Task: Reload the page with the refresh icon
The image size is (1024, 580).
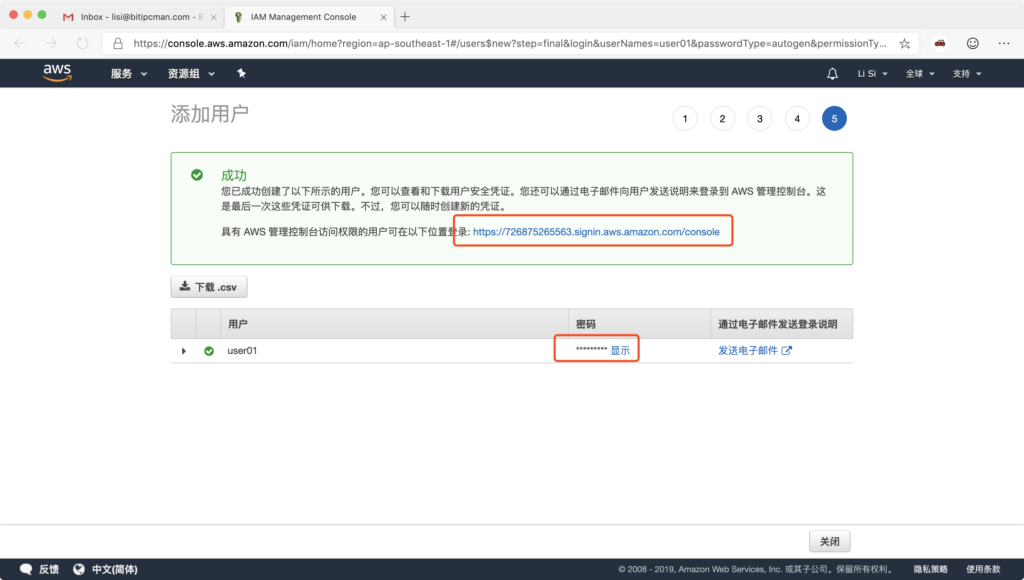Action: [x=82, y=43]
